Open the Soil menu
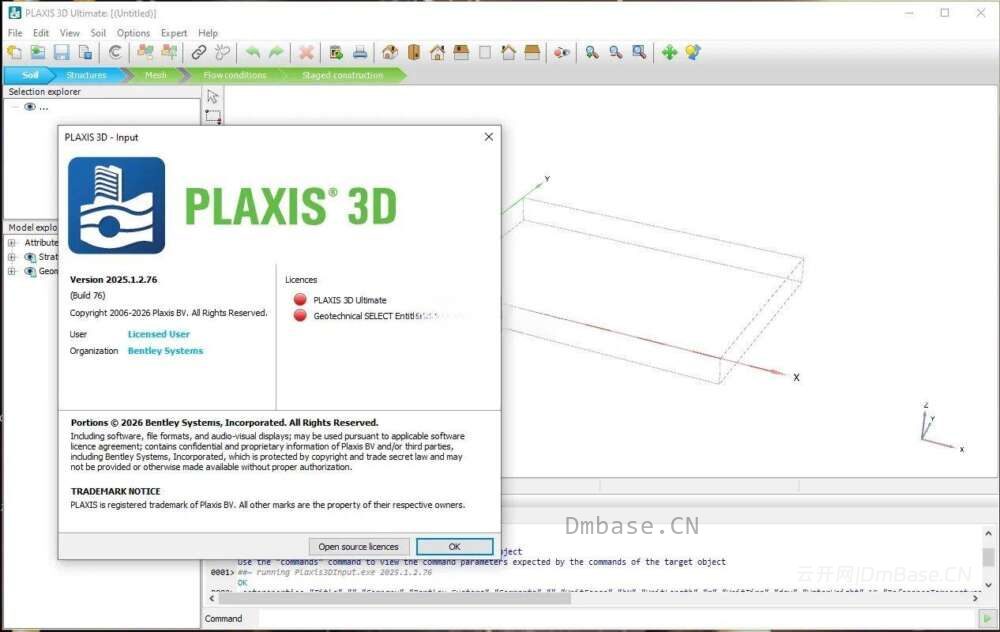1000x632 pixels. pyautogui.click(x=98, y=33)
